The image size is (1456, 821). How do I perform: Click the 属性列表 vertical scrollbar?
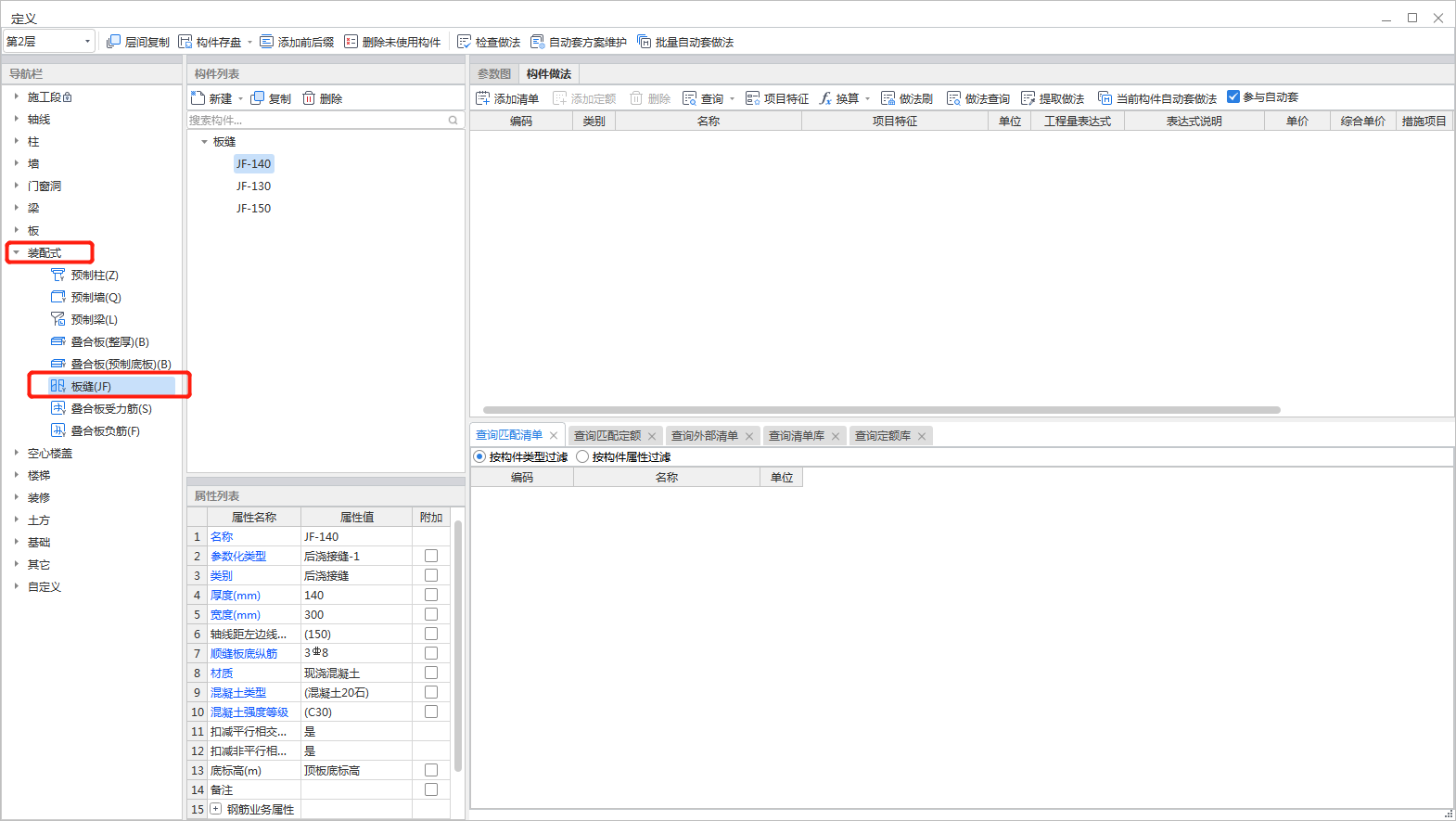tap(458, 647)
